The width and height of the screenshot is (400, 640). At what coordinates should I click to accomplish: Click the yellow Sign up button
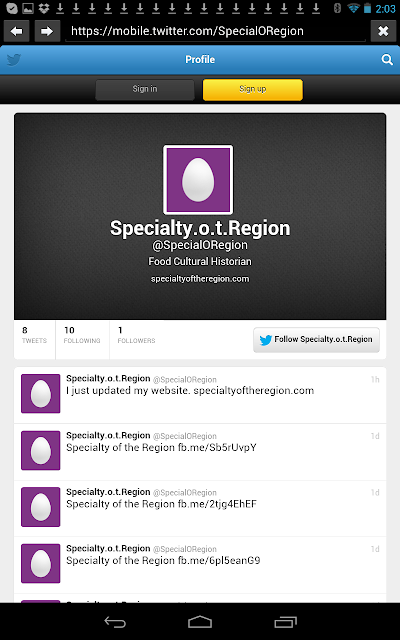pyautogui.click(x=253, y=89)
